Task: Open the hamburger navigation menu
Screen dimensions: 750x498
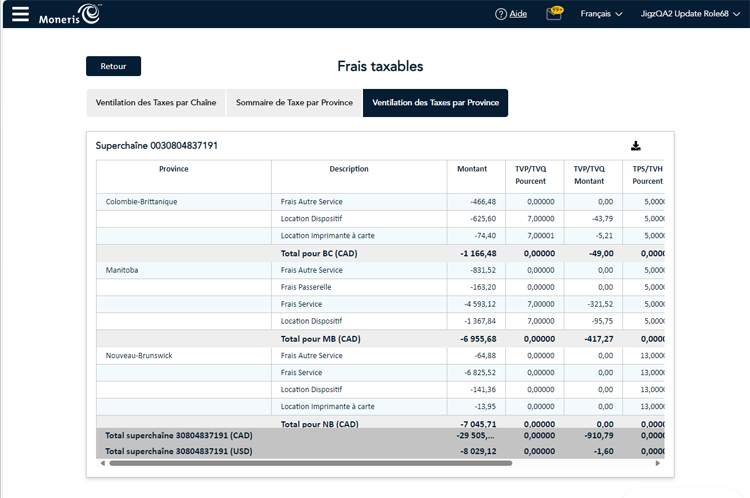Action: pyautogui.click(x=20, y=14)
